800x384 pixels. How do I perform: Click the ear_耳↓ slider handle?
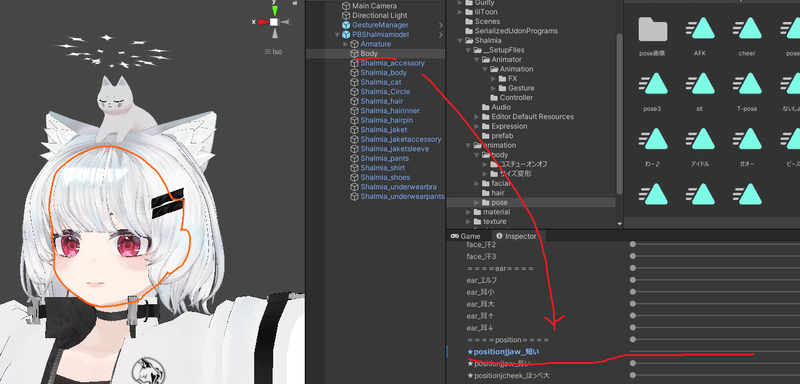(x=633, y=327)
